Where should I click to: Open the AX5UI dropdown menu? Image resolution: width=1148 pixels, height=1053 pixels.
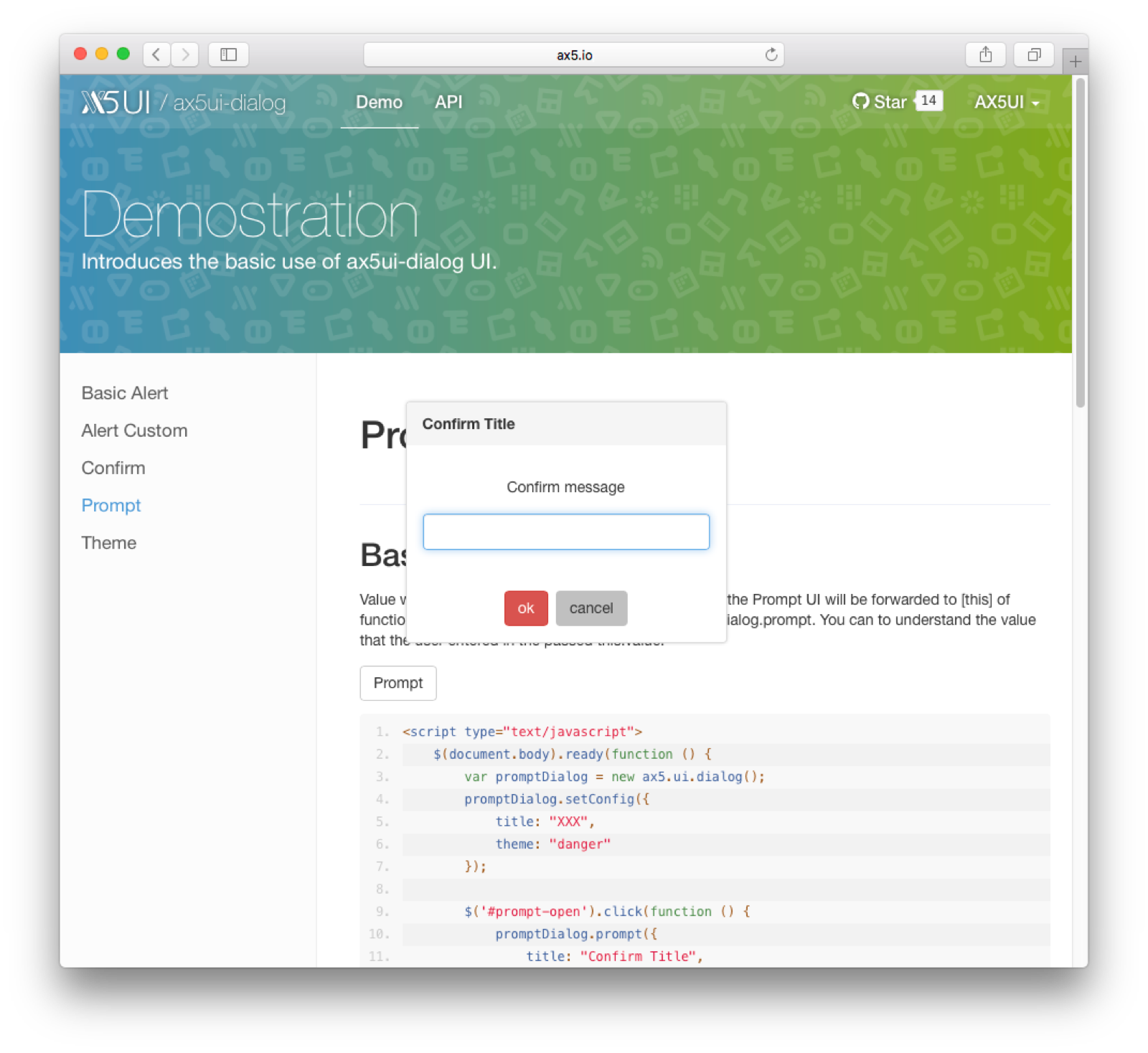pos(1007,102)
